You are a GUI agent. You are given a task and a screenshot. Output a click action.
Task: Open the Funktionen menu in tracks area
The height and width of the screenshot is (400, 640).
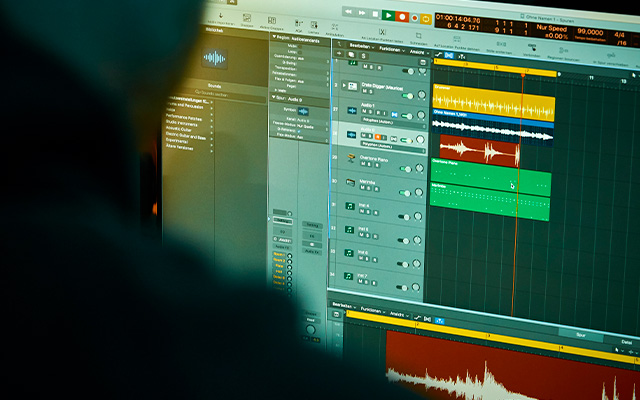pyautogui.click(x=391, y=49)
